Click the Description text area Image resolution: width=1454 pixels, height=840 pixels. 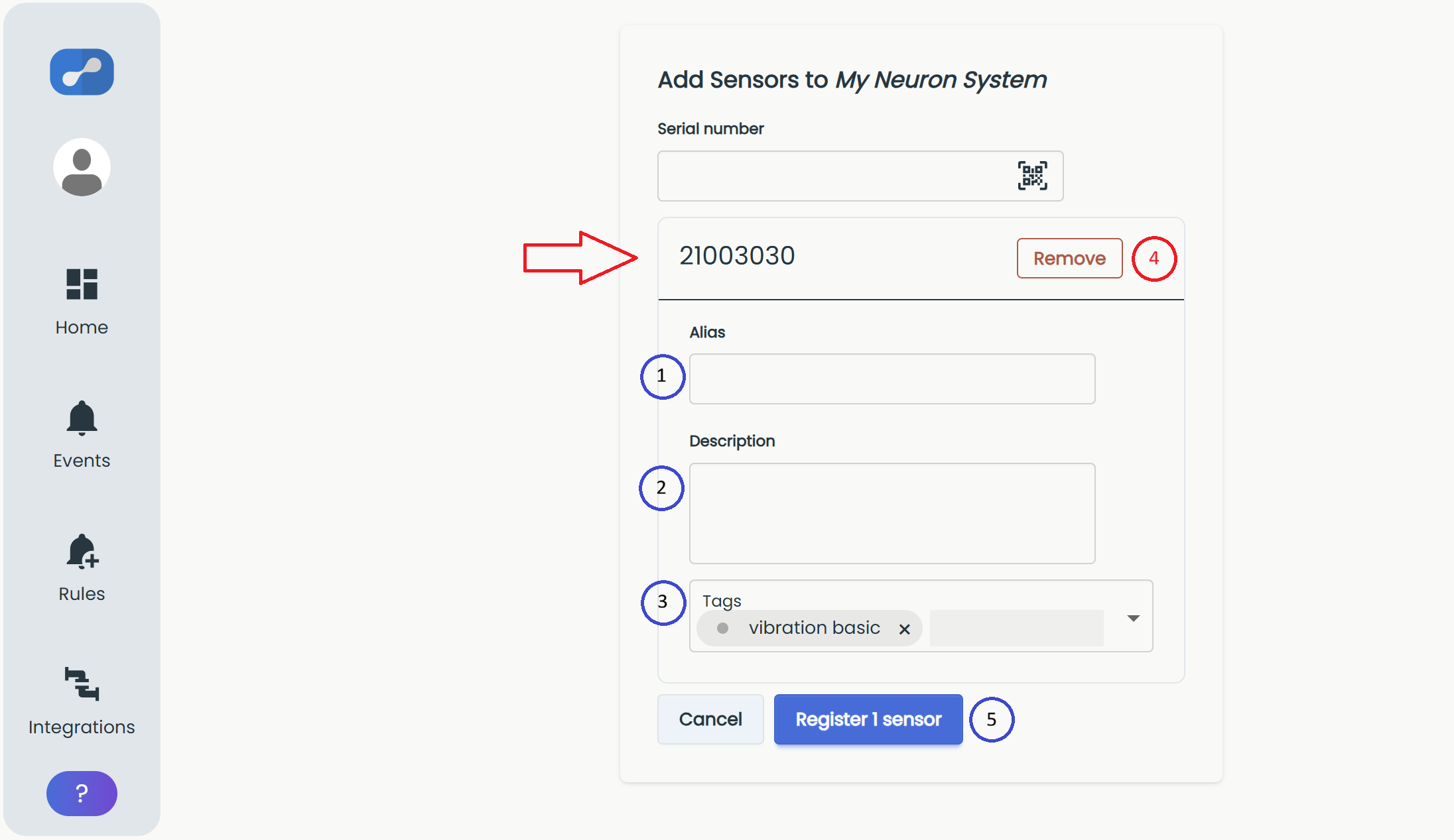pos(892,513)
